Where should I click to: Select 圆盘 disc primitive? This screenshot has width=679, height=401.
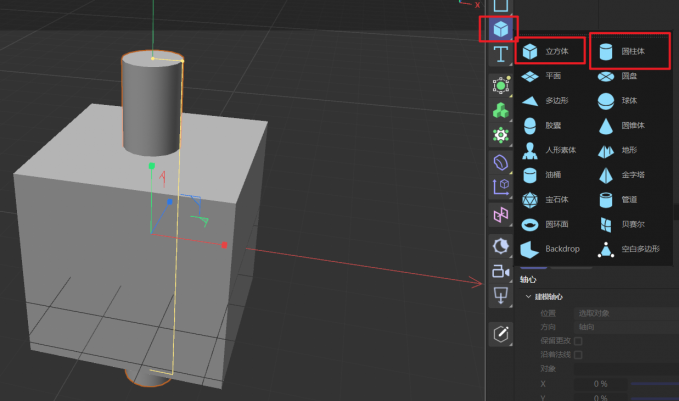pyautogui.click(x=618, y=76)
